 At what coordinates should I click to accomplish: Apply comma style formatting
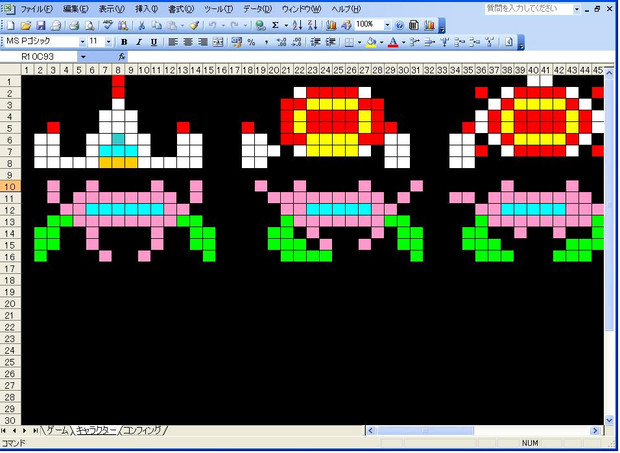pos(267,42)
